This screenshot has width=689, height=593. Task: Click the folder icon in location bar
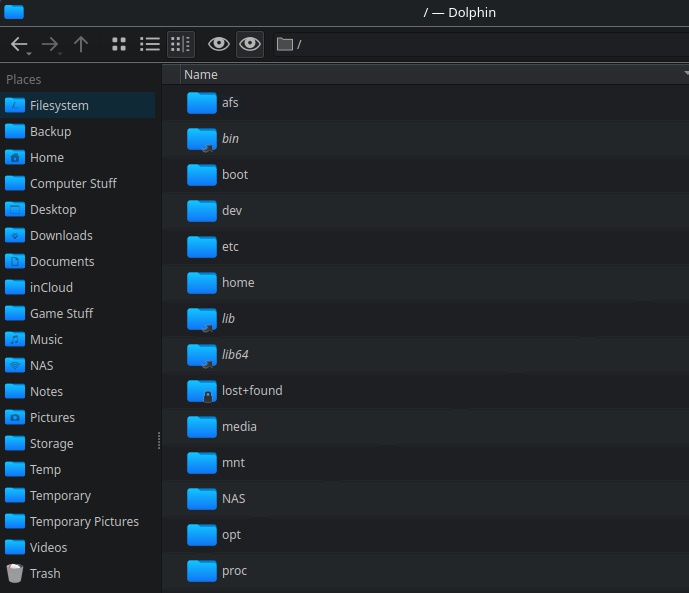[285, 44]
